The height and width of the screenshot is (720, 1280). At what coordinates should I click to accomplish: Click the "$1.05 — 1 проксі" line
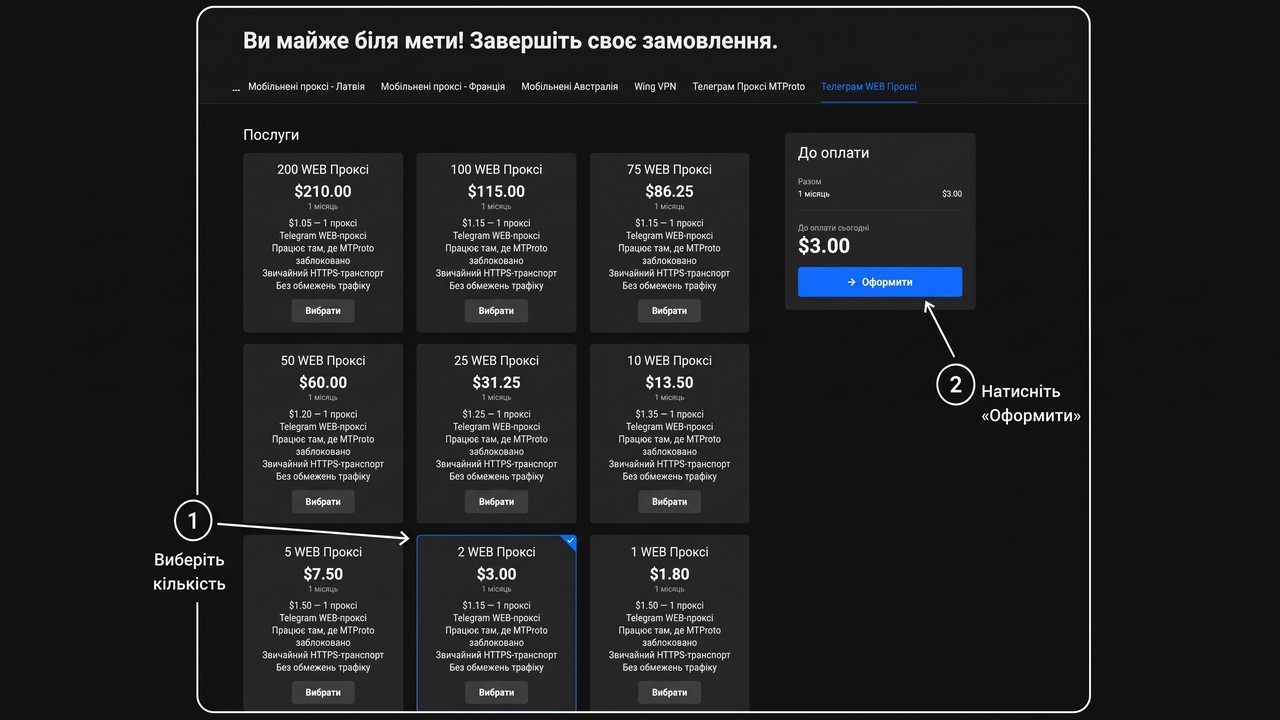click(x=323, y=223)
